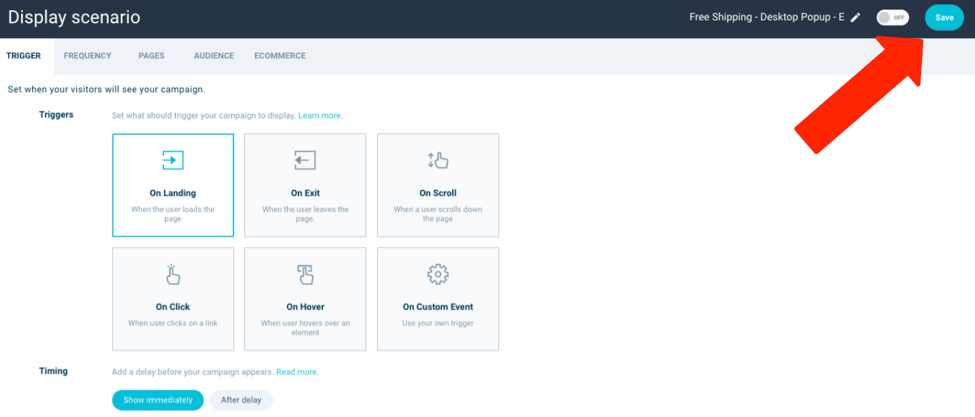Viewport: 975px width, 417px height.
Task: Open the Learn more link
Action: (x=320, y=116)
